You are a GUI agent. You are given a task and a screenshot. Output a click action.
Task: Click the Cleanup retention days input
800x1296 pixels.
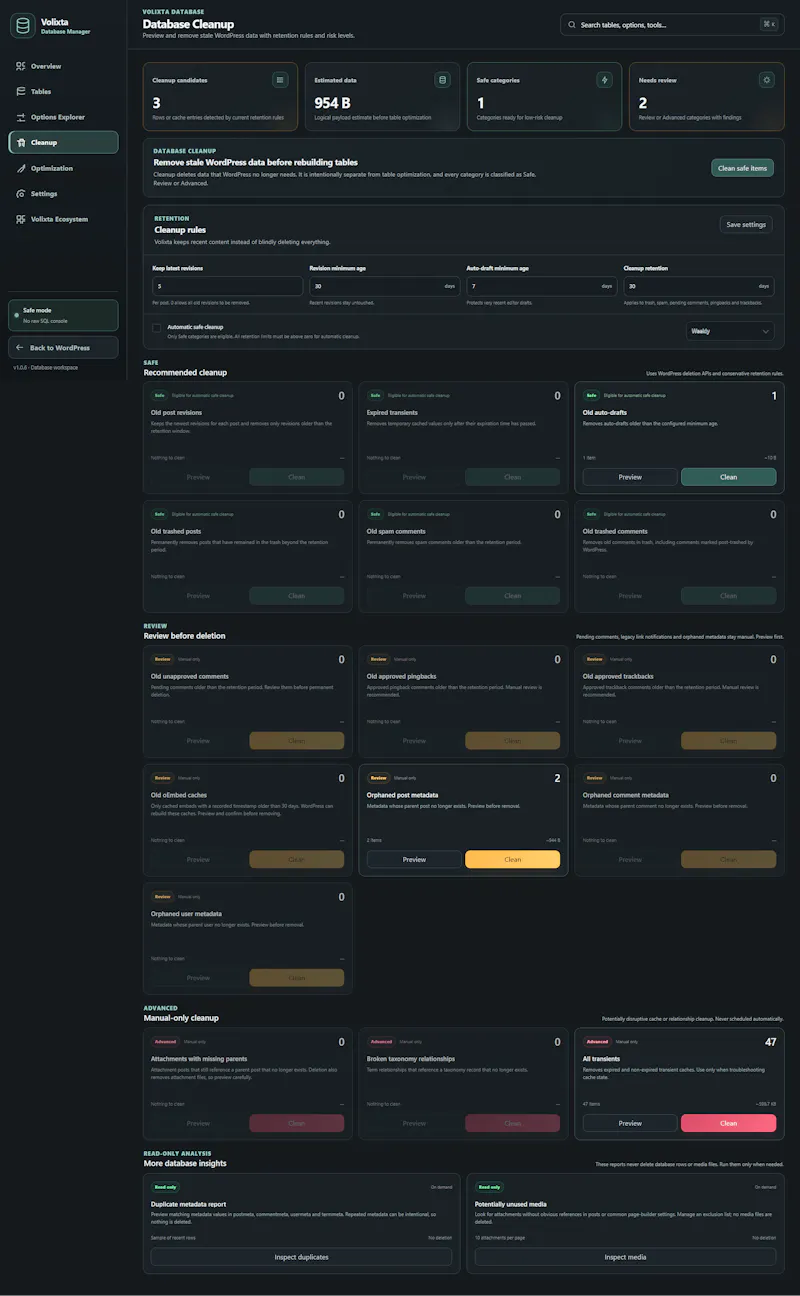699,286
